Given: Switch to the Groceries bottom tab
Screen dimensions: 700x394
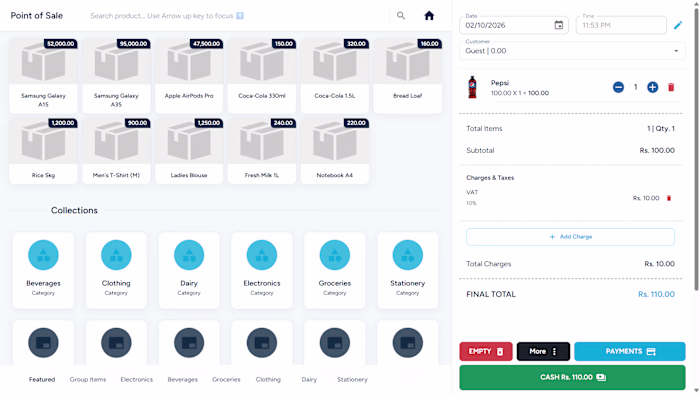Looking at the screenshot, I should click(x=226, y=379).
